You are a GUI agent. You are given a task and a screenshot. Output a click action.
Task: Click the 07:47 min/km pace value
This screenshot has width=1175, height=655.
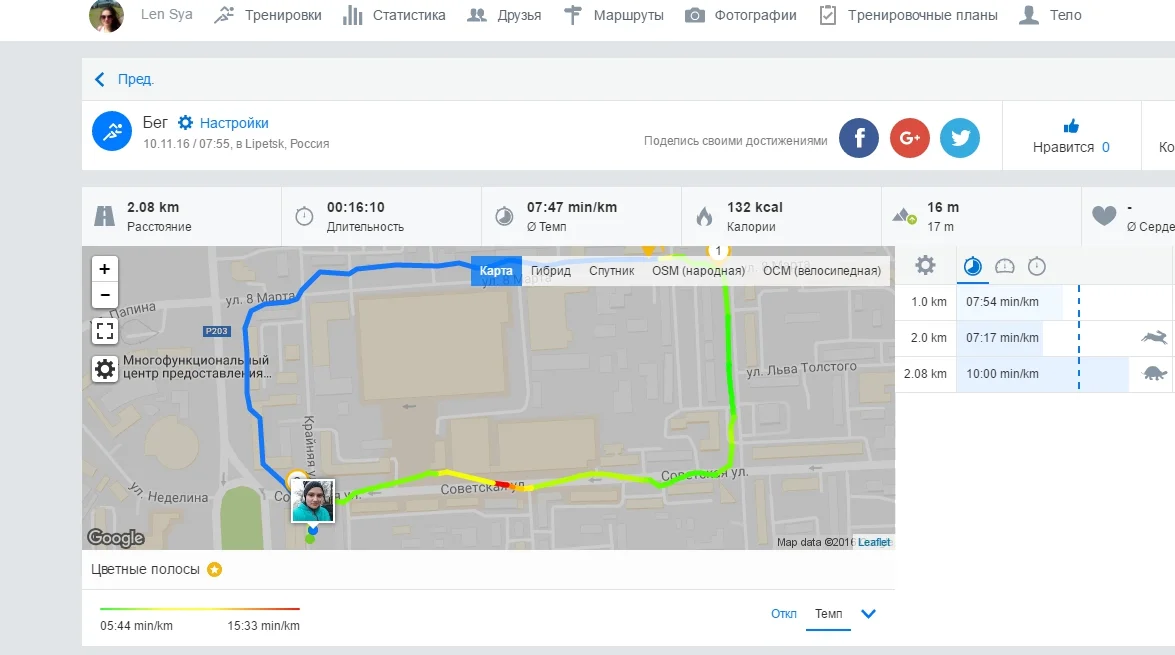click(572, 208)
